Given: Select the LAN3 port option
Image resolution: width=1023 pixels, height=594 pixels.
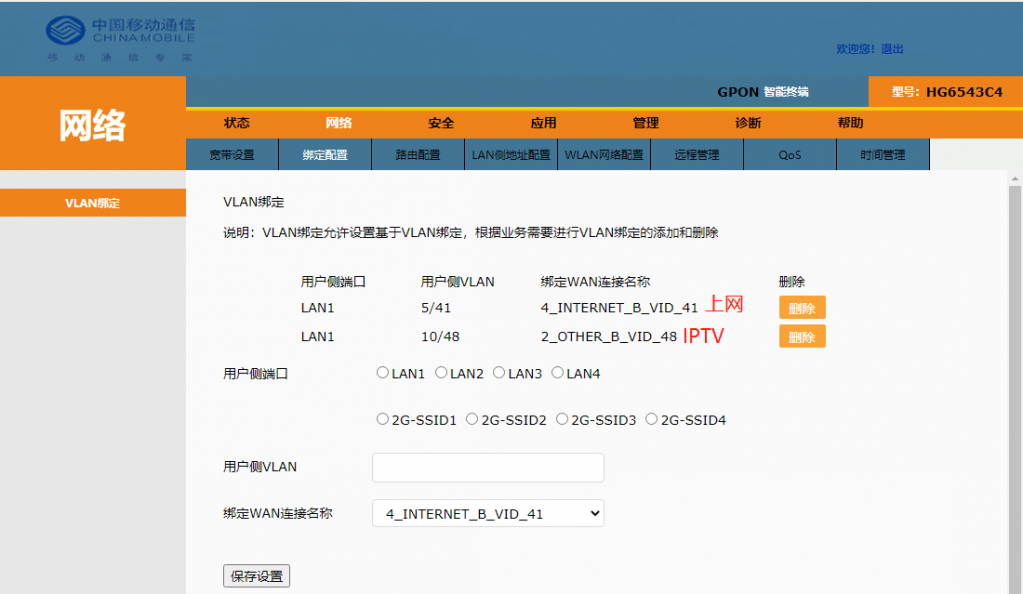Looking at the screenshot, I should pyautogui.click(x=499, y=373).
